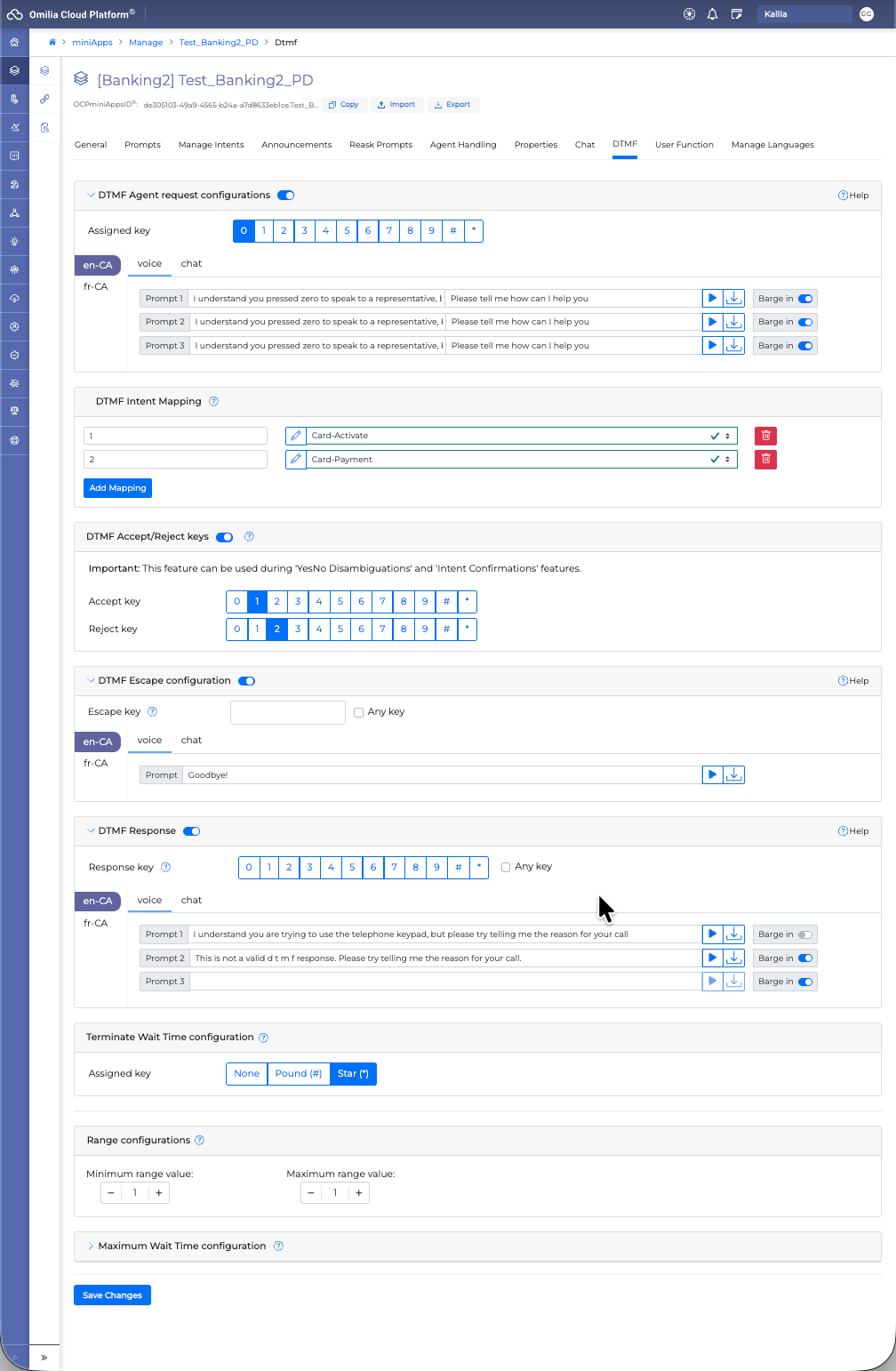Image resolution: width=896 pixels, height=1371 pixels.
Task: Open Response key help tooltip icon
Action: pyautogui.click(x=165, y=868)
